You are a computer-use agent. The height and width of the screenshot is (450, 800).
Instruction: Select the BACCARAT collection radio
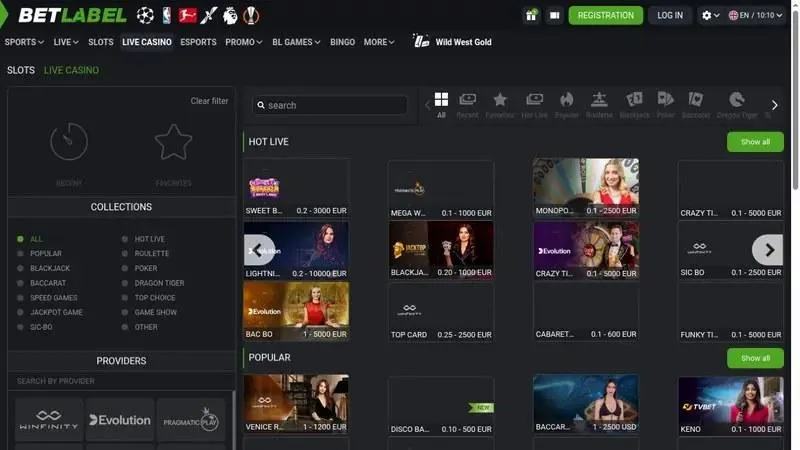click(x=20, y=283)
